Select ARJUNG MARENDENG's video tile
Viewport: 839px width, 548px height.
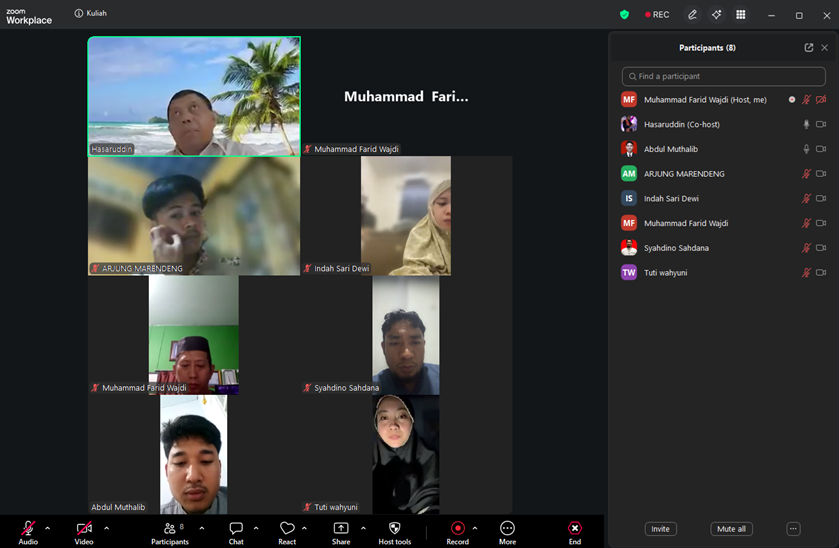point(194,216)
